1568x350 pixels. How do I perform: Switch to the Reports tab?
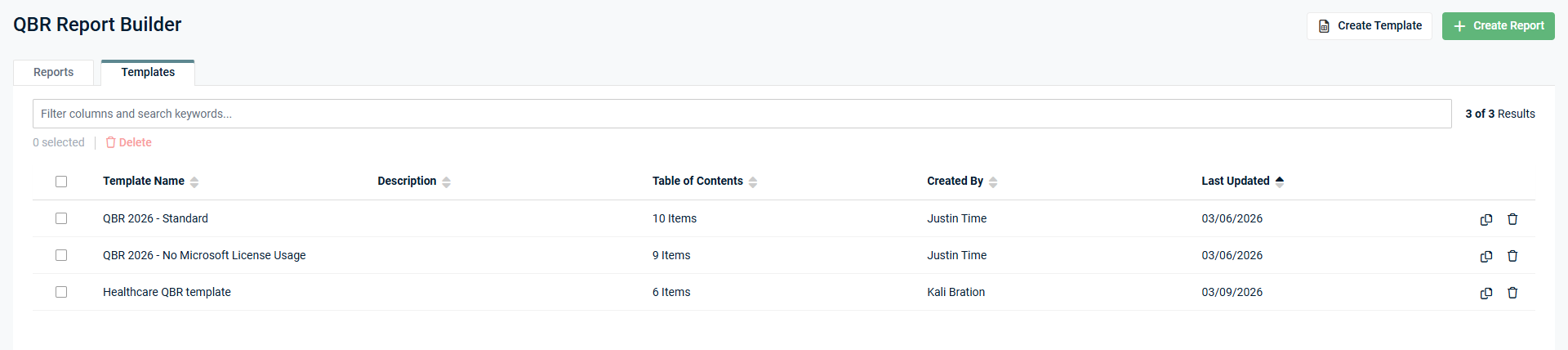point(53,72)
